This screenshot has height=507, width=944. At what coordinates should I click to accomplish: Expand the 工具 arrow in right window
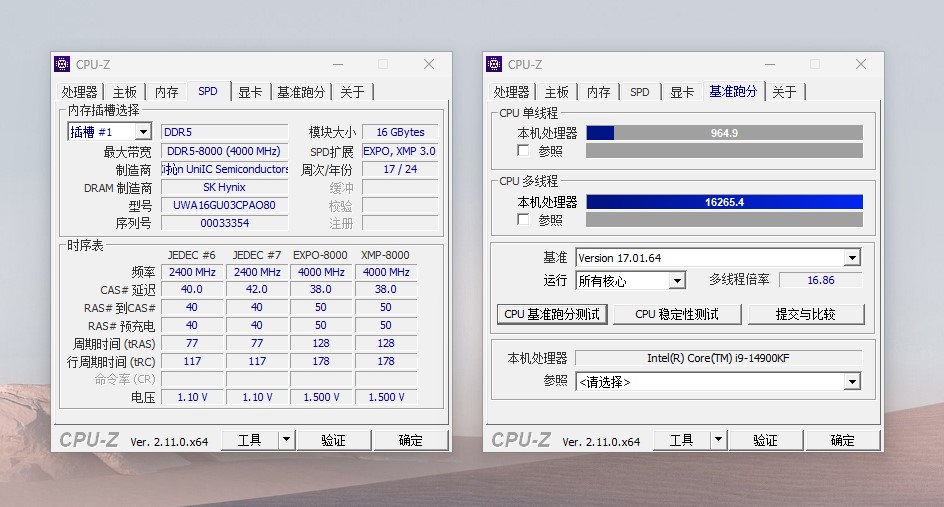718,440
